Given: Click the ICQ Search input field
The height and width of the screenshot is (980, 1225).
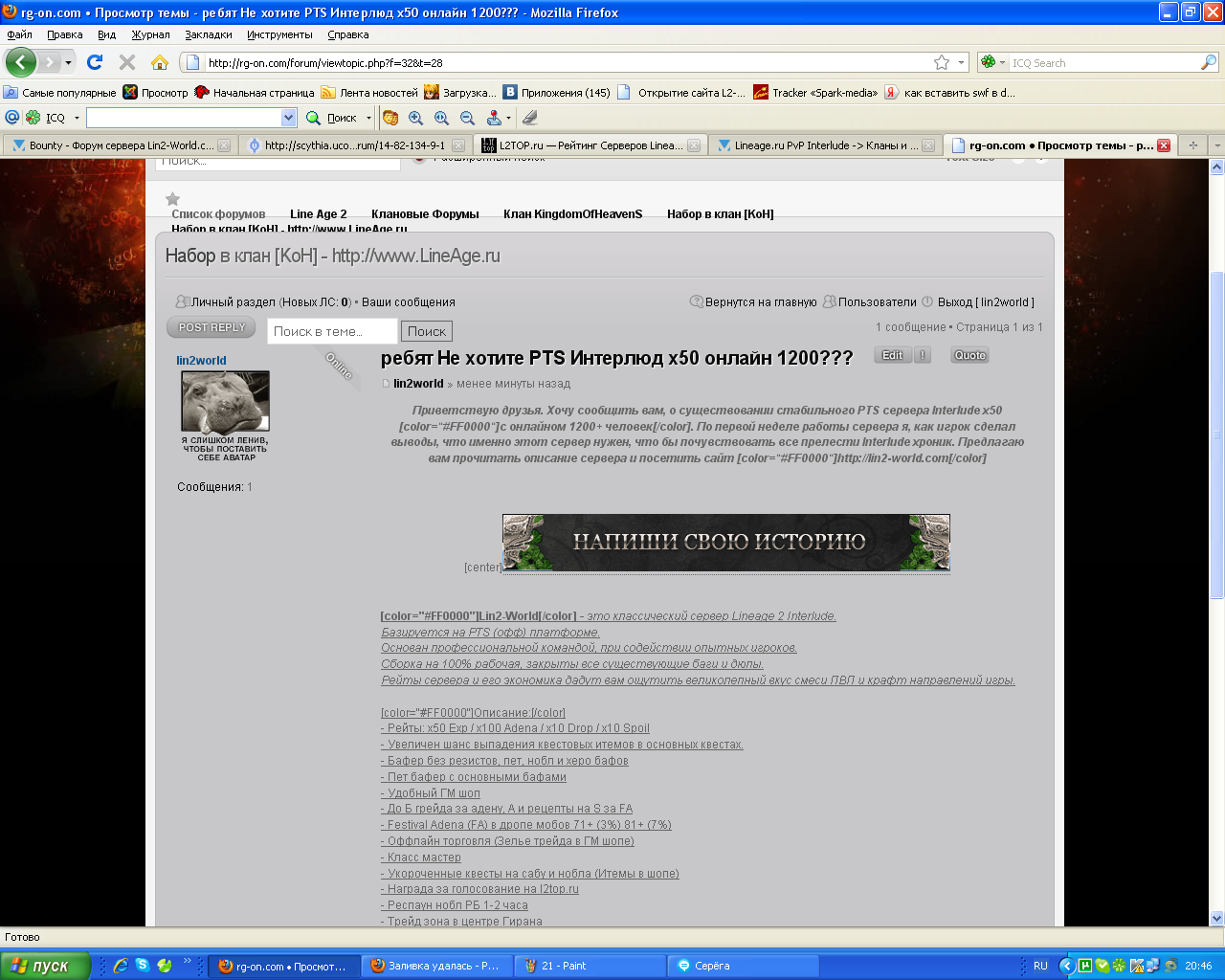Looking at the screenshot, I should point(1104,62).
